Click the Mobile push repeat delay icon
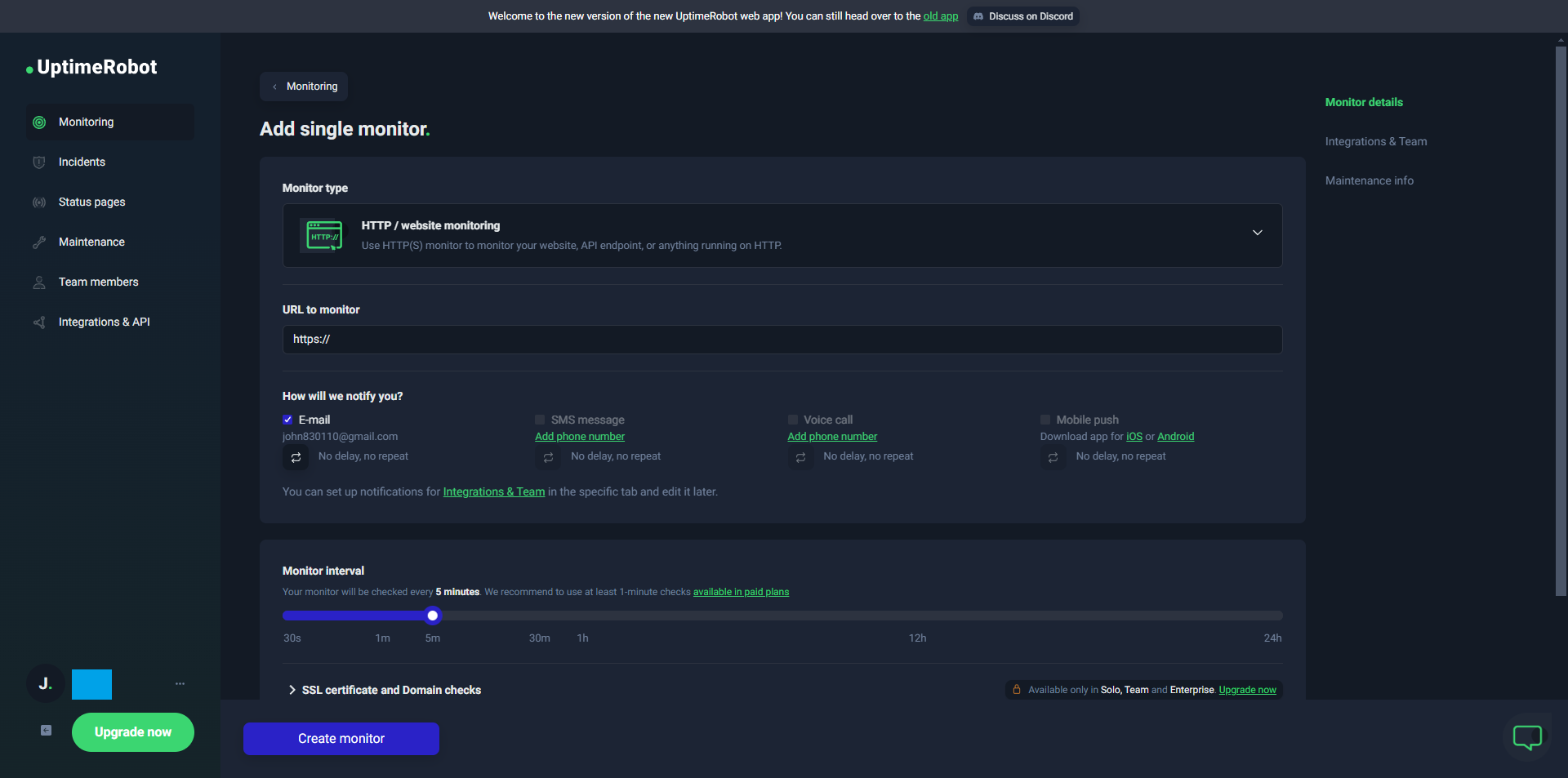Viewport: 1568px width, 778px height. tap(1053, 457)
